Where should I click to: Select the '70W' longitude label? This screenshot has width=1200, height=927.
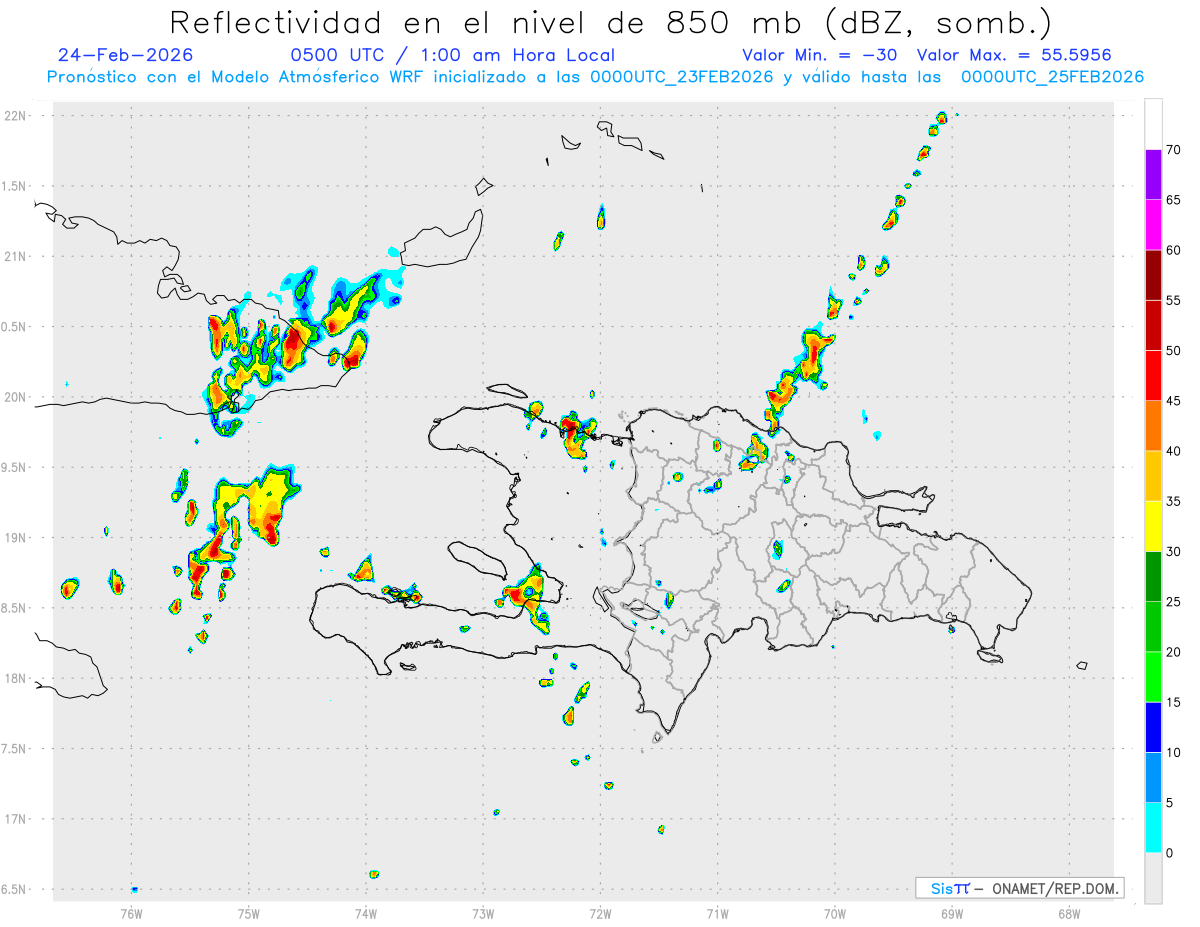(835, 913)
